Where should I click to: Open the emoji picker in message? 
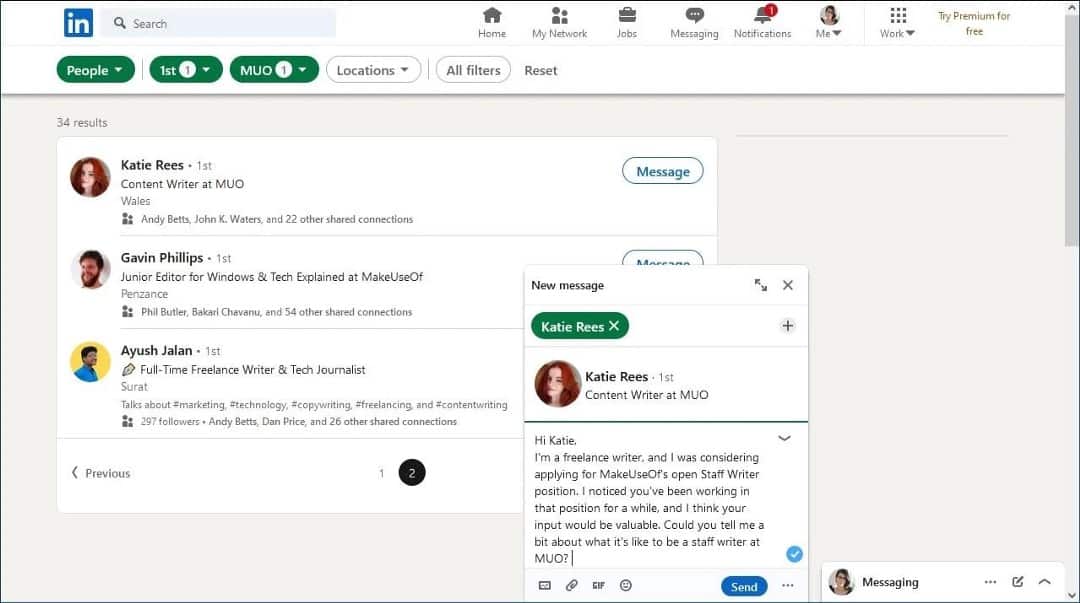pos(625,585)
